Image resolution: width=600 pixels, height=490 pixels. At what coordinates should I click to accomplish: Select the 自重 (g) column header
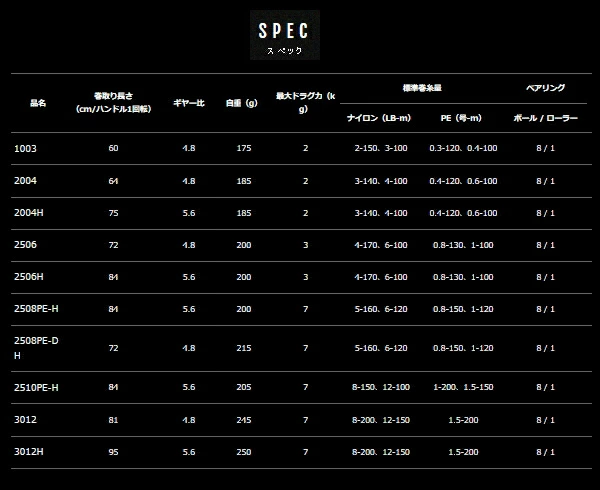[x=242, y=102]
